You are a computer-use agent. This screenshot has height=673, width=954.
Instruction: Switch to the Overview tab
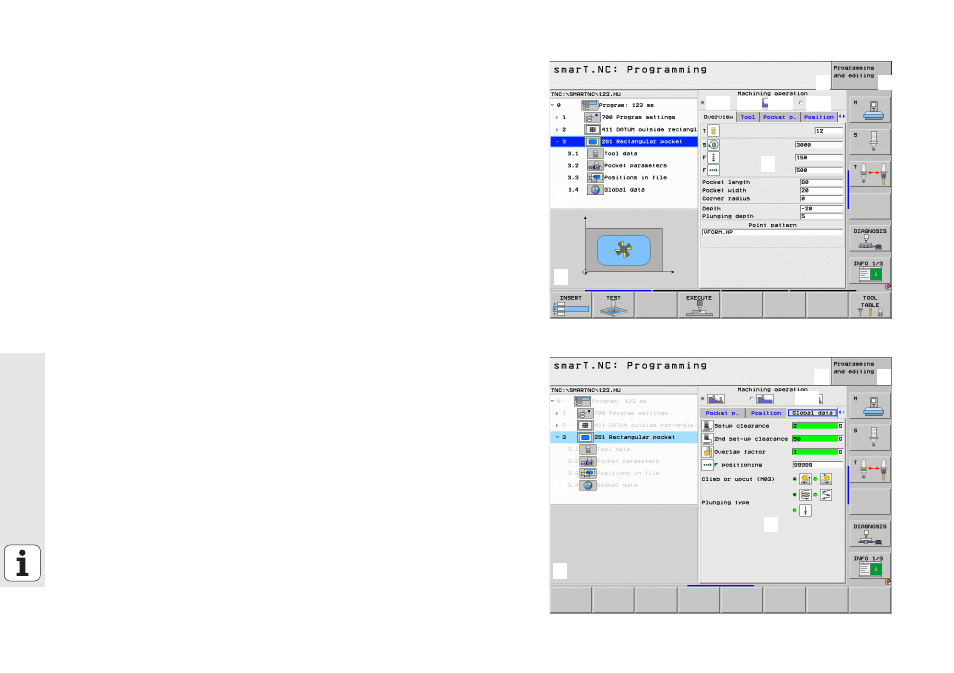(717, 117)
